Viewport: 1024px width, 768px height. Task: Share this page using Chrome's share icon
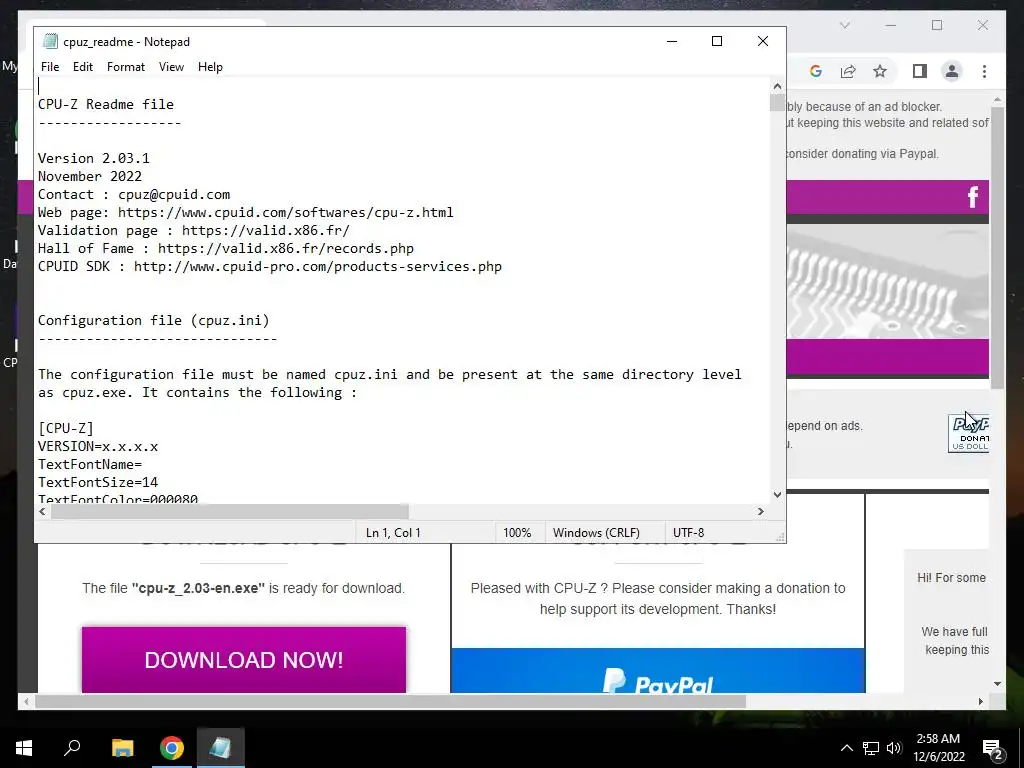click(848, 71)
